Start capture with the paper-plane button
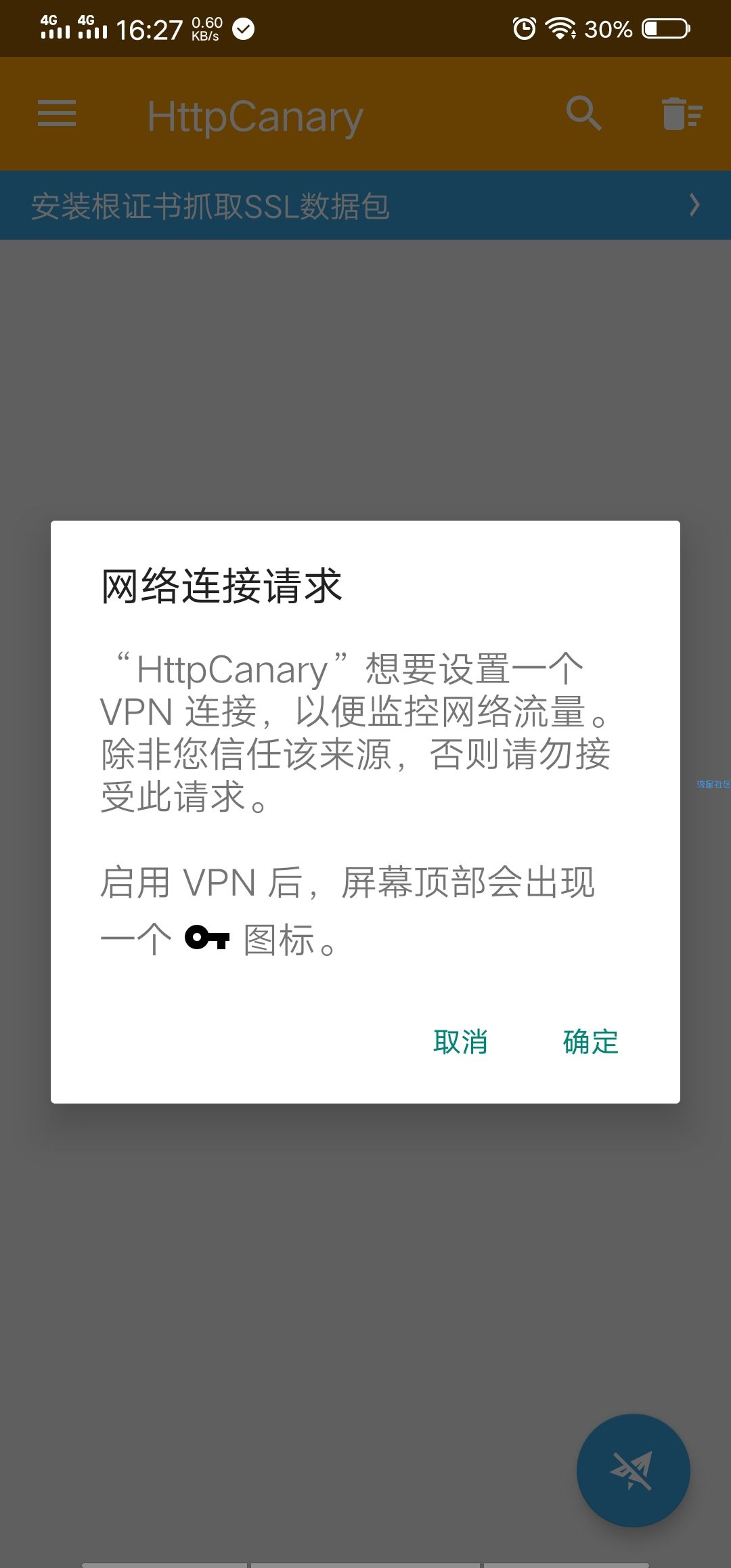The height and width of the screenshot is (1568, 731). click(x=633, y=1470)
